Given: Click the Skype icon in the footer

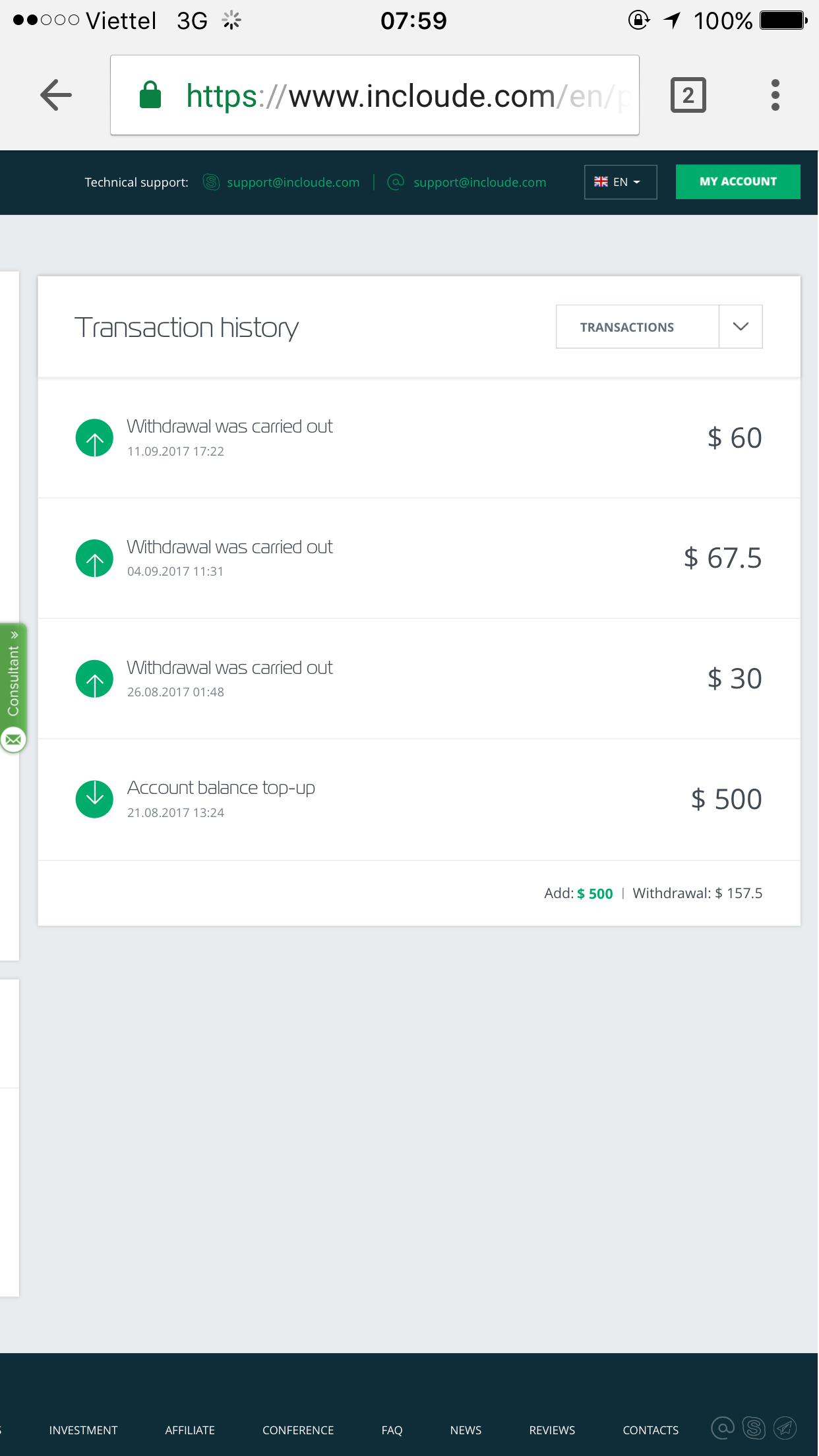Looking at the screenshot, I should 754,1428.
